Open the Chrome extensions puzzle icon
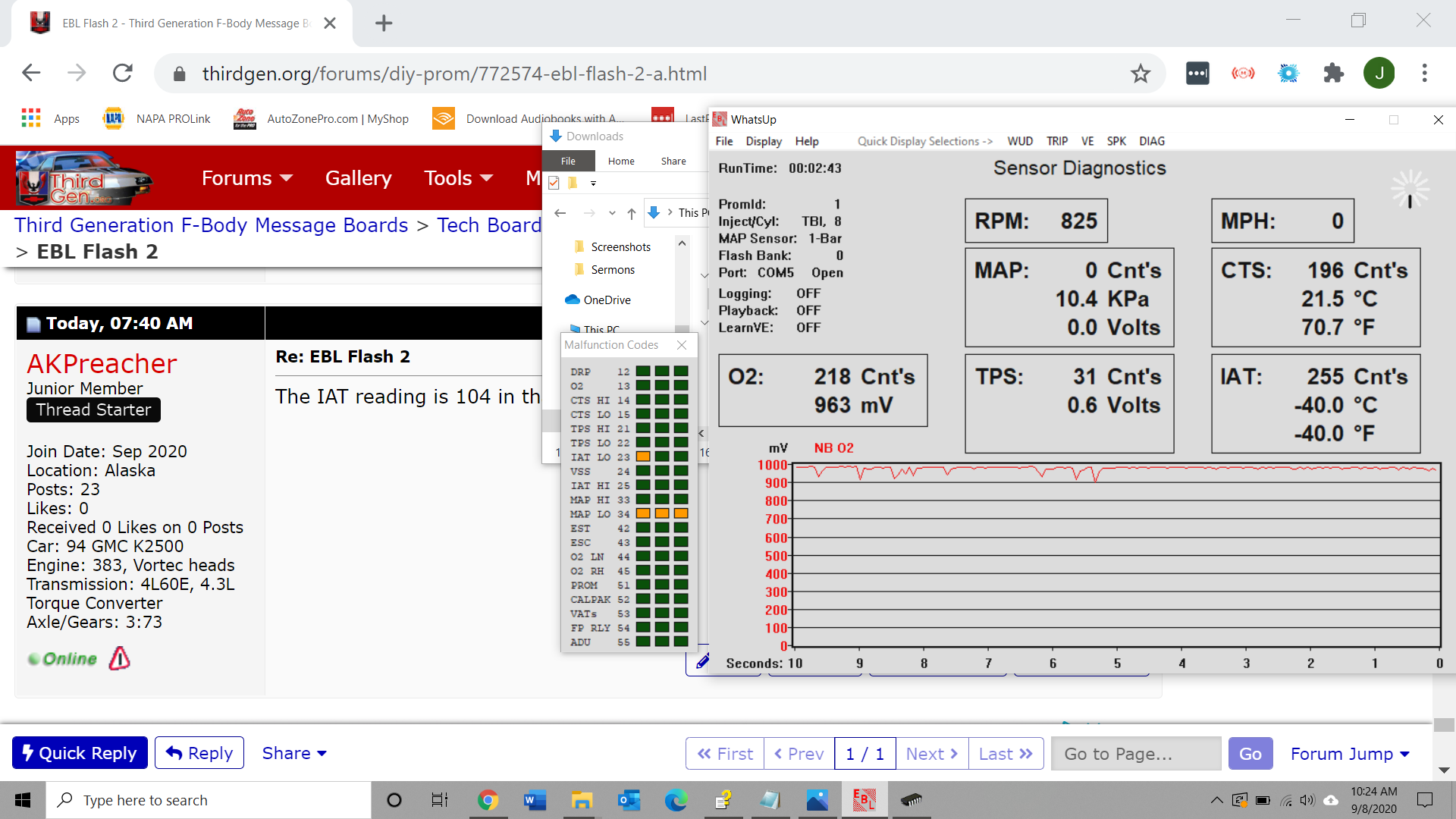Screen dimensions: 1456x819 pos(1333,74)
